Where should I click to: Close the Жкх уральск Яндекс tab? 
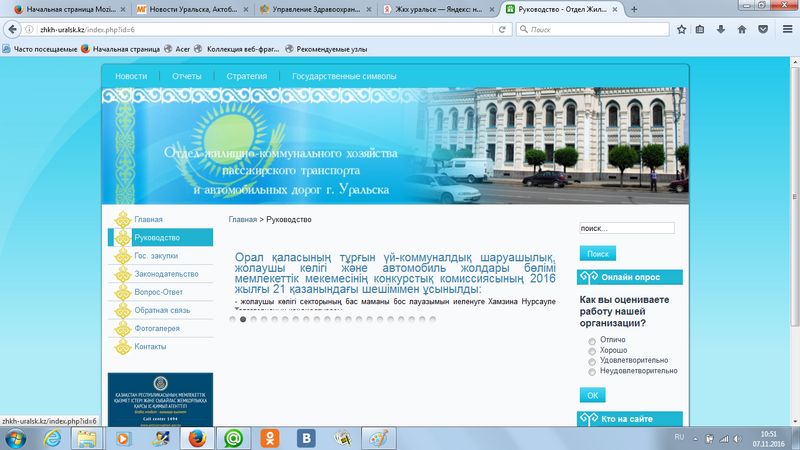coord(492,9)
